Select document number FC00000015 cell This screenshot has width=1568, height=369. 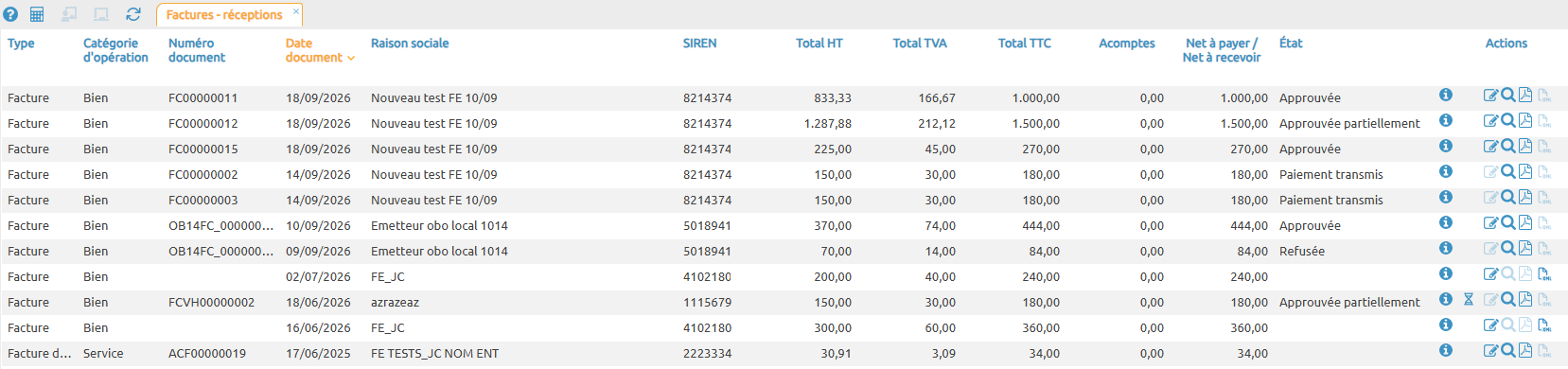203,149
